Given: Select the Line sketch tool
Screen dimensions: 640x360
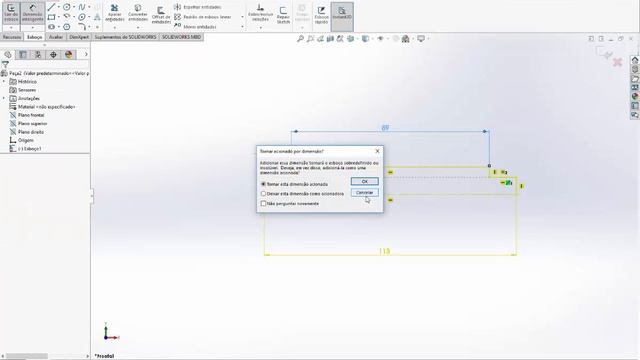Looking at the screenshot, I should tap(51, 7).
